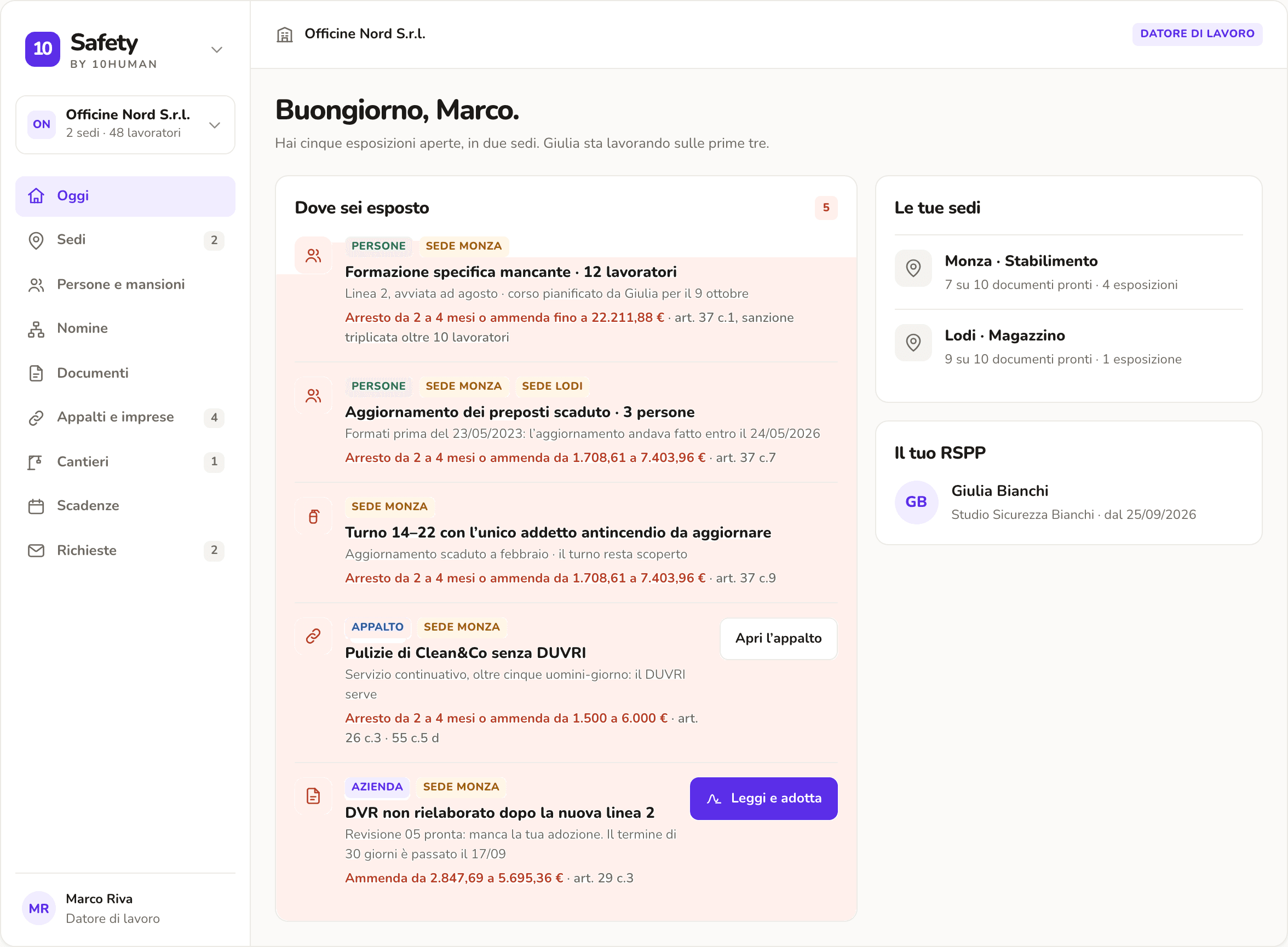Open Formazione specifica mancante exposure
This screenshot has height=947, width=1288.
click(x=510, y=272)
